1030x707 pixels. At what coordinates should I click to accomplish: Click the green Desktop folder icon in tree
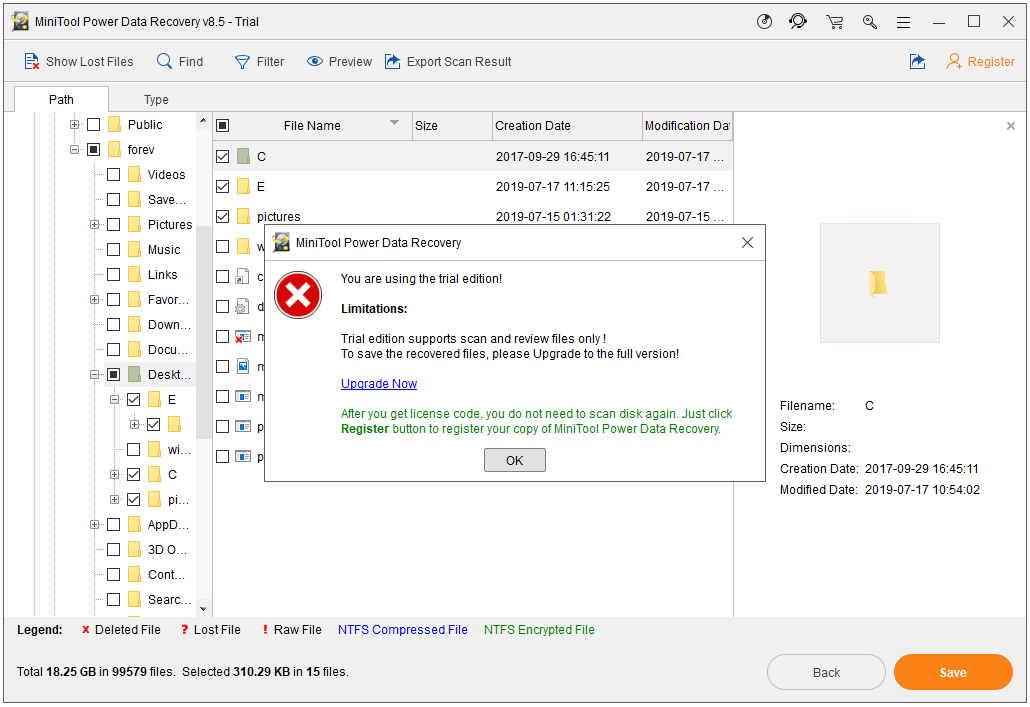(x=134, y=374)
